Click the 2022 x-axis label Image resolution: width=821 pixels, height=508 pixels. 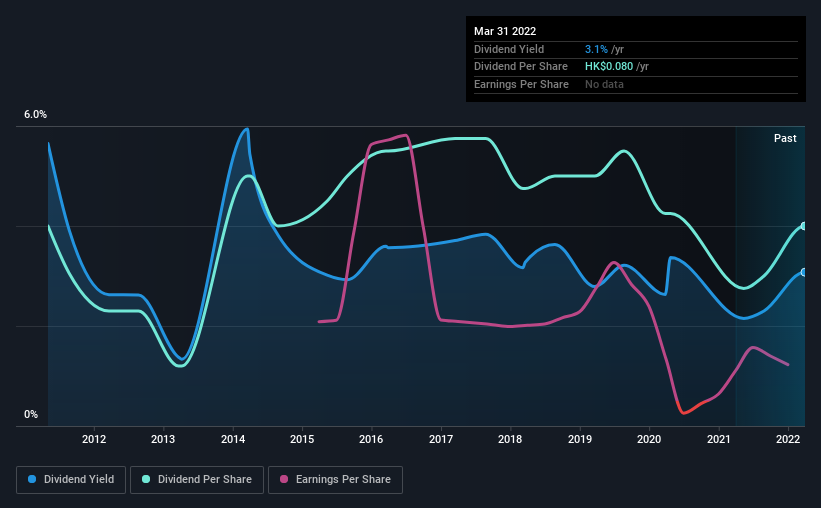[x=788, y=439]
